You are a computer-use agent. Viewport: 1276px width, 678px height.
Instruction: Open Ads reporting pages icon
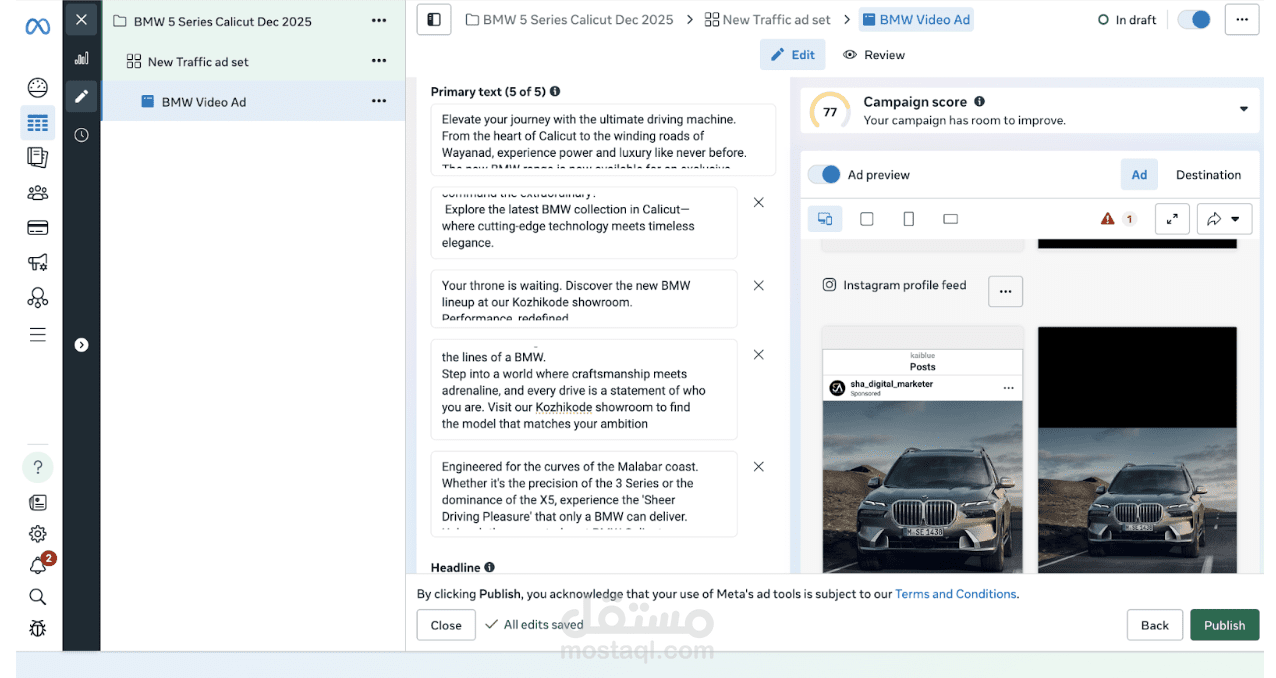coord(37,157)
